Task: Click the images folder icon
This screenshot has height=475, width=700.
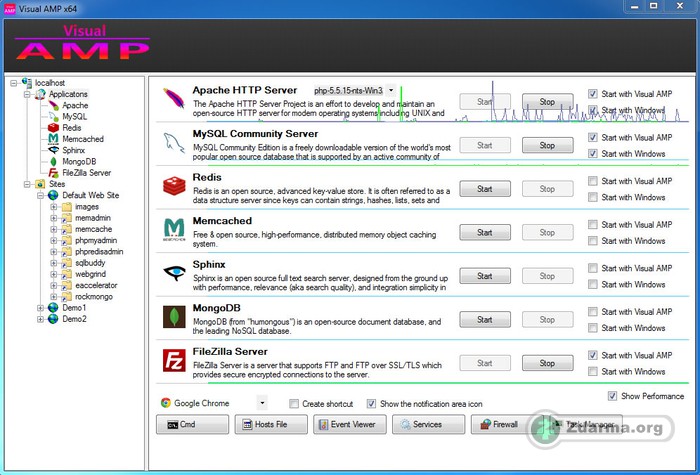Action: coord(67,207)
